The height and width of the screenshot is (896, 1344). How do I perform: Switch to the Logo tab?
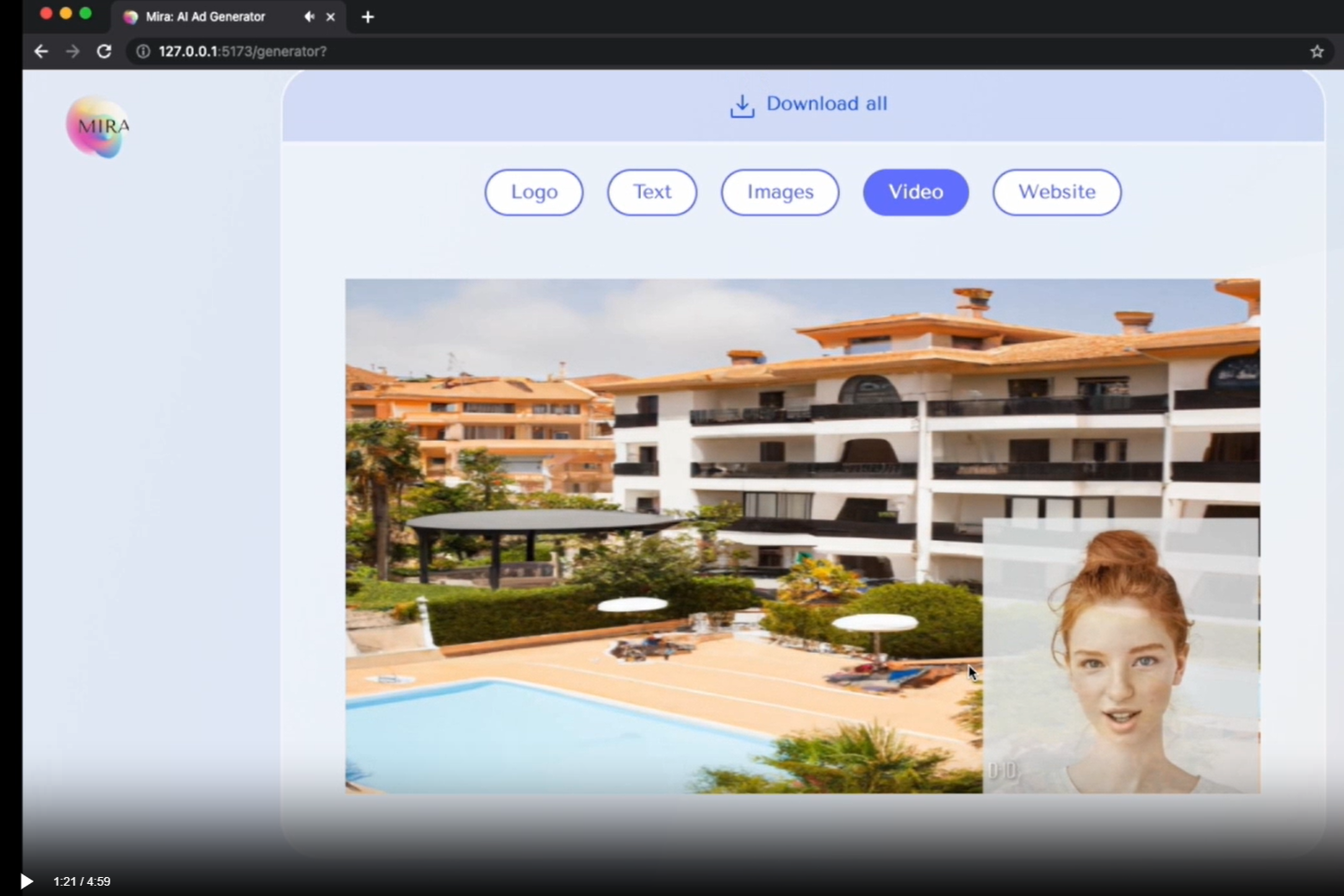point(534,192)
